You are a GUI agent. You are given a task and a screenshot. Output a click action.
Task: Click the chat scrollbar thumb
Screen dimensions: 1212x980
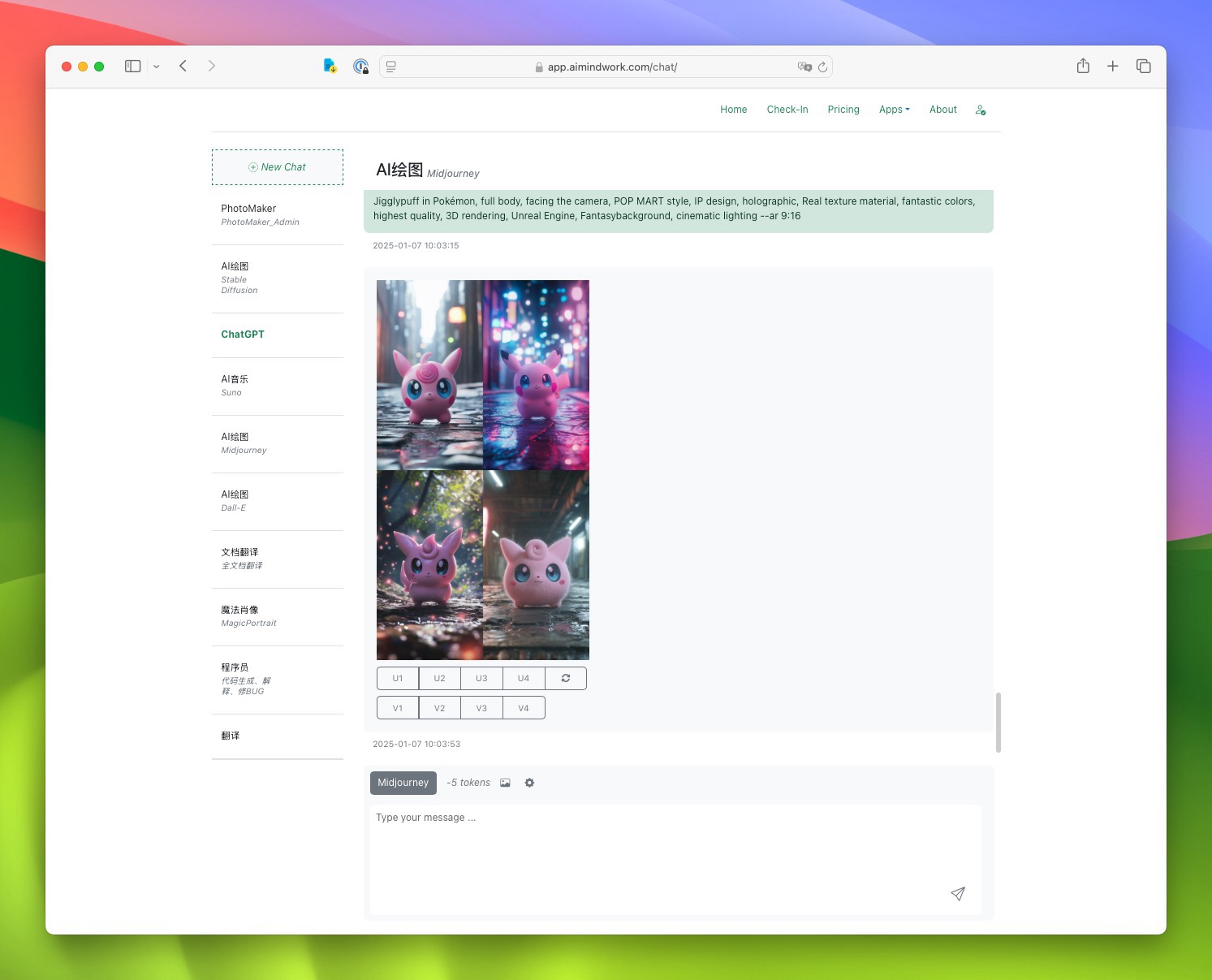[x=998, y=723]
